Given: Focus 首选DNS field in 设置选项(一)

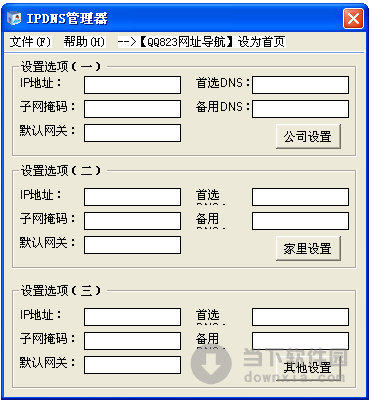Looking at the screenshot, I should (301, 85).
